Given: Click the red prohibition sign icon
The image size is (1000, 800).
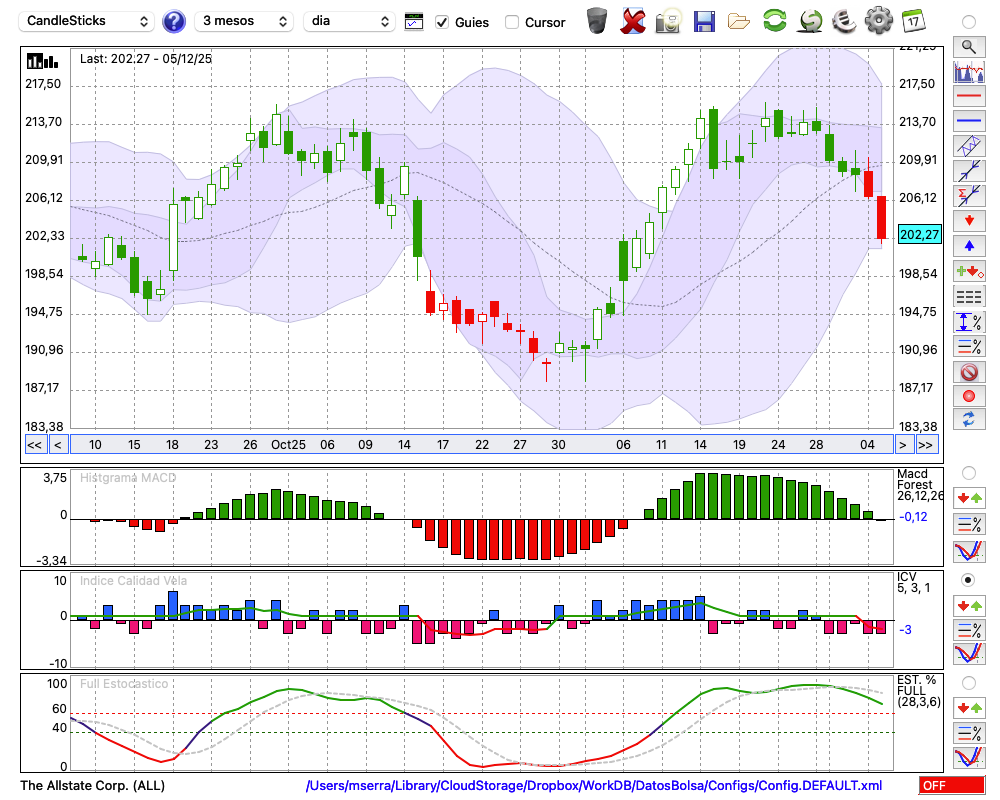Looking at the screenshot, I should (969, 371).
